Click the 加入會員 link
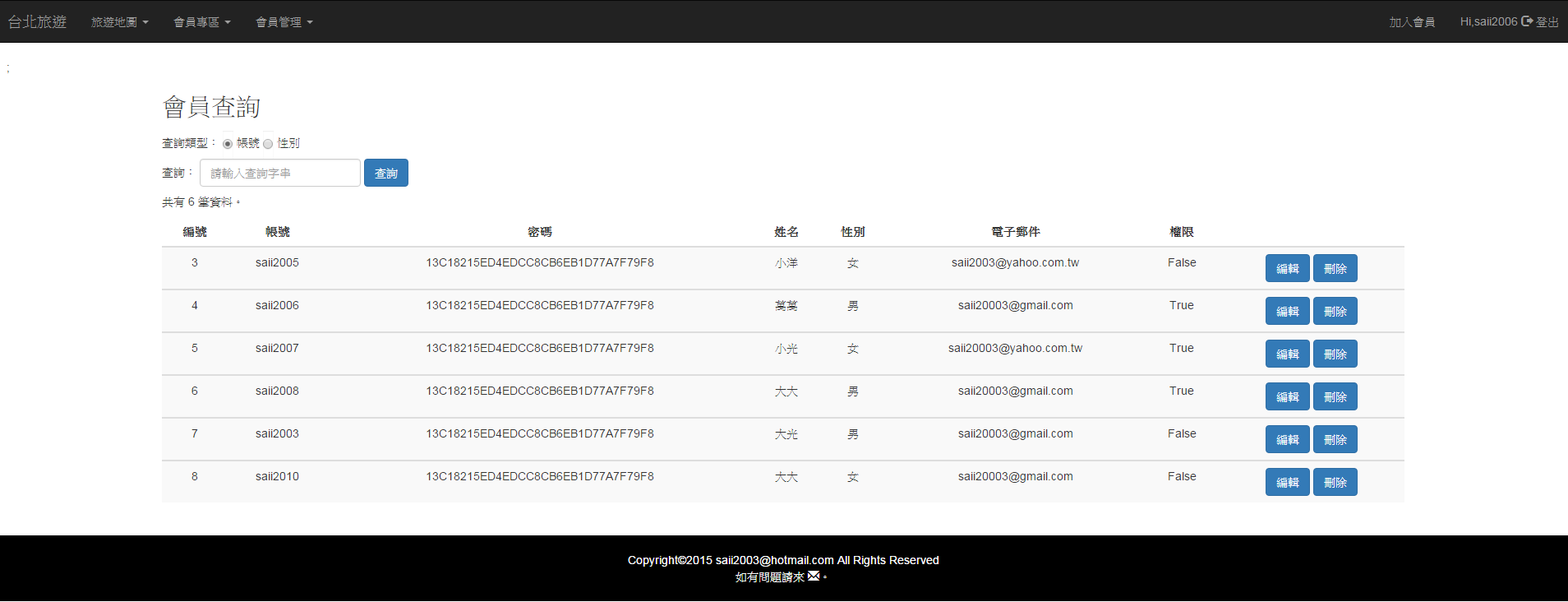 tap(1412, 22)
